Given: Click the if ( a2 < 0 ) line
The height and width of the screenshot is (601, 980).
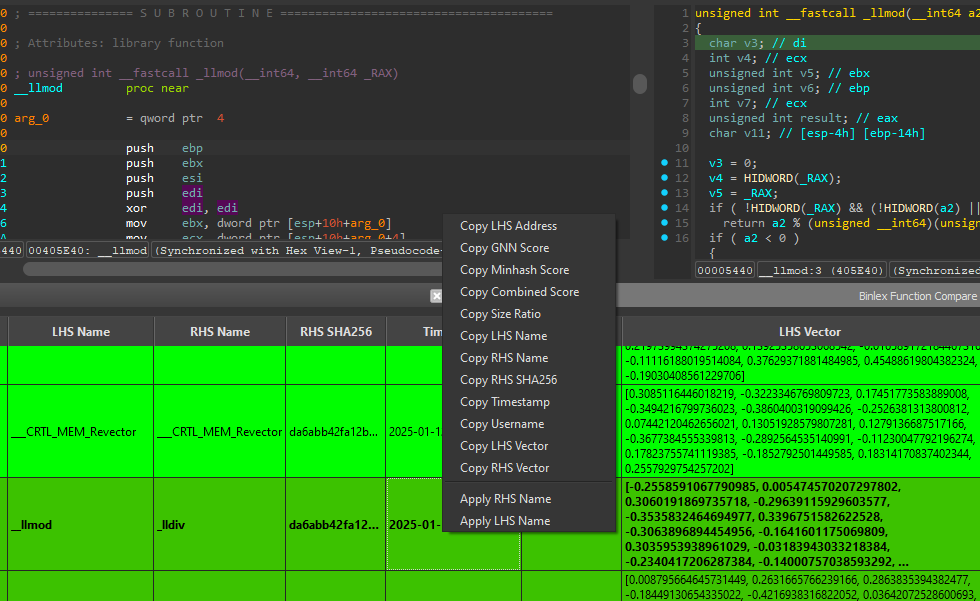Looking at the screenshot, I should coord(754,238).
